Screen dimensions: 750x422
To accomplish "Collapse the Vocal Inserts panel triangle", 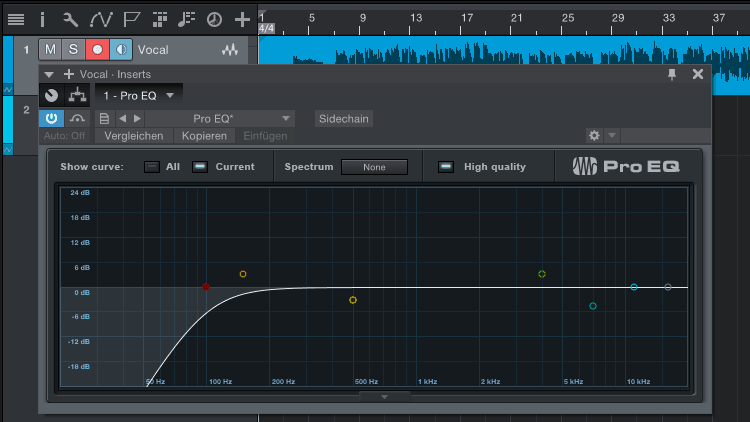I will (49, 75).
